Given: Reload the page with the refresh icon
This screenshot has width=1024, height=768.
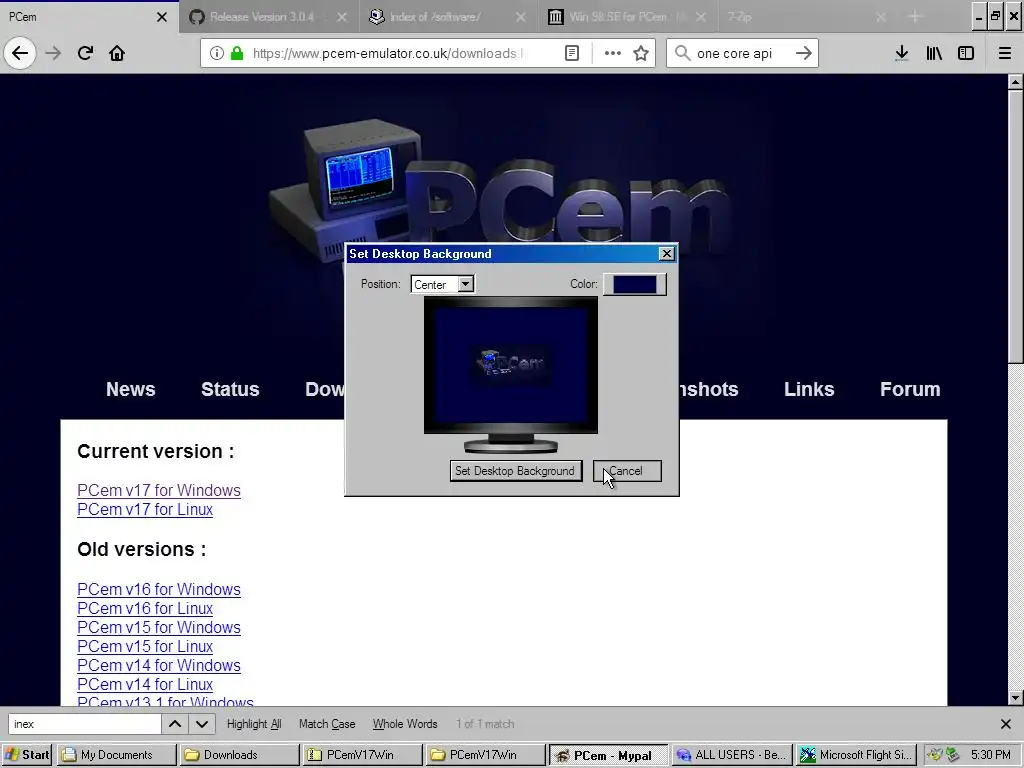Looking at the screenshot, I should [85, 53].
